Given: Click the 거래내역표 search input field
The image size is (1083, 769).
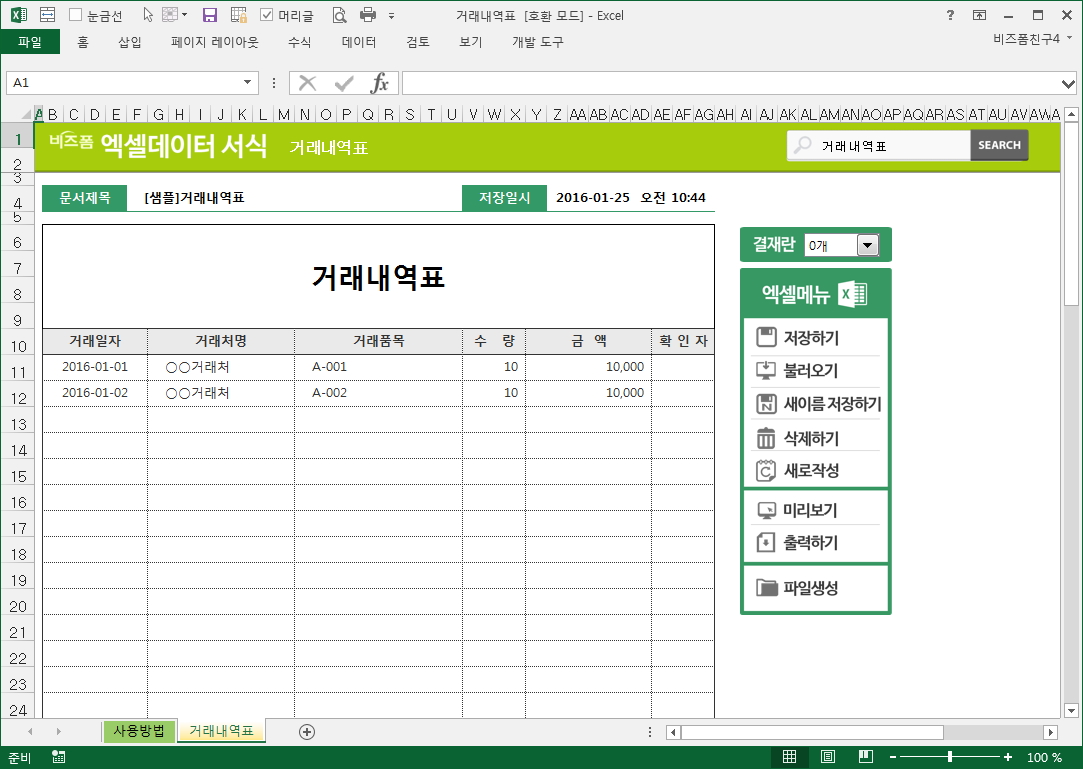Looking at the screenshot, I should tap(890, 146).
